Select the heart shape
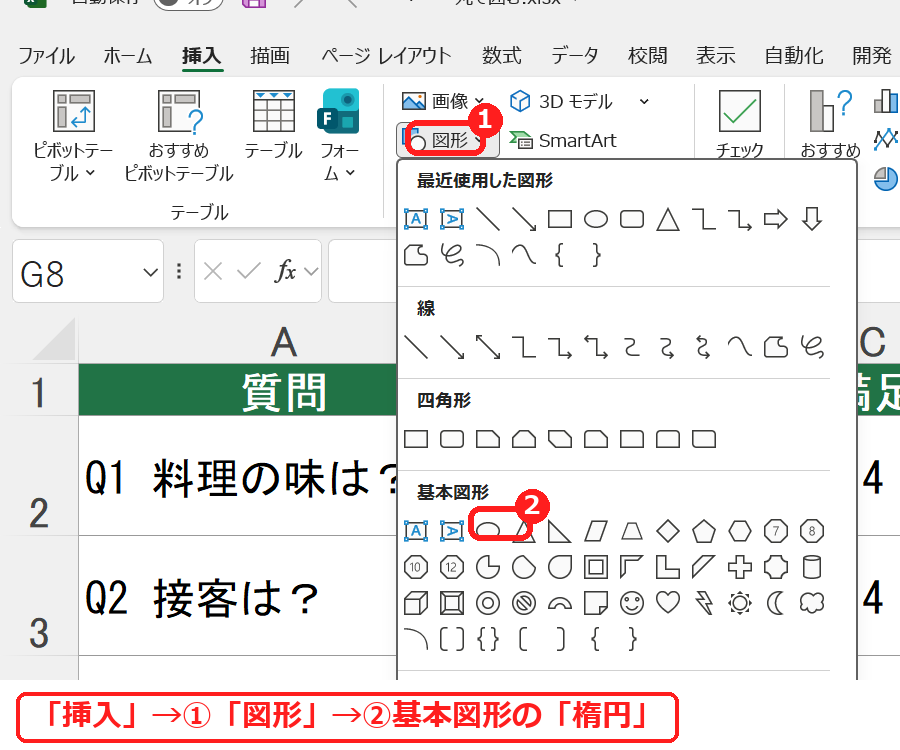The image size is (900, 750). (x=668, y=603)
